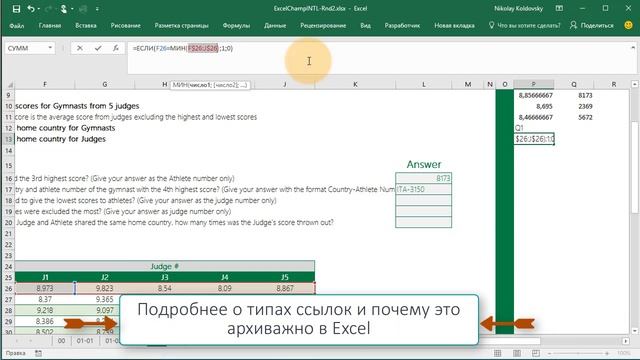Open sheet tab named 01-01
Viewport: 640px width, 360px height.
85,340
